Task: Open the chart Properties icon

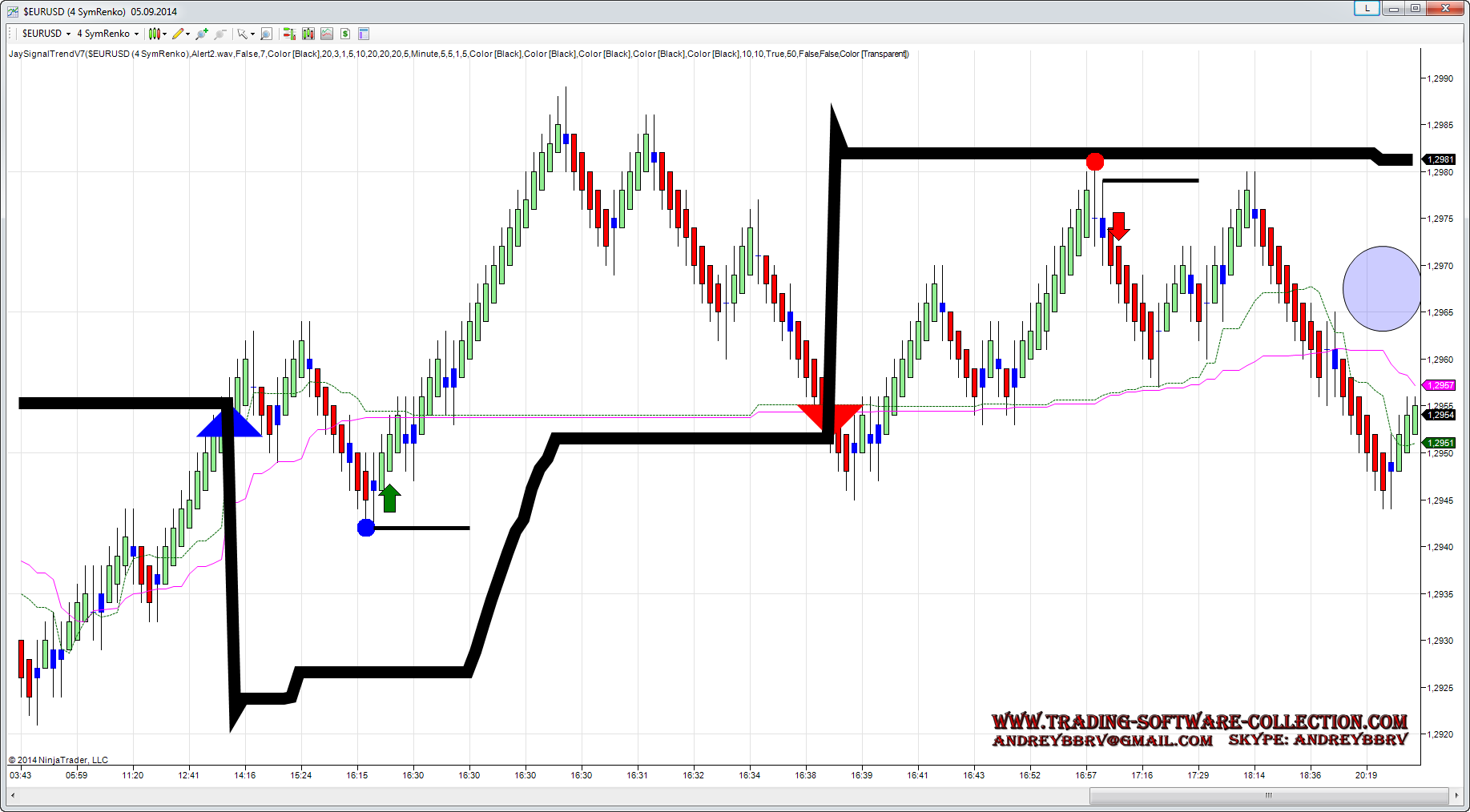Action: point(364,34)
